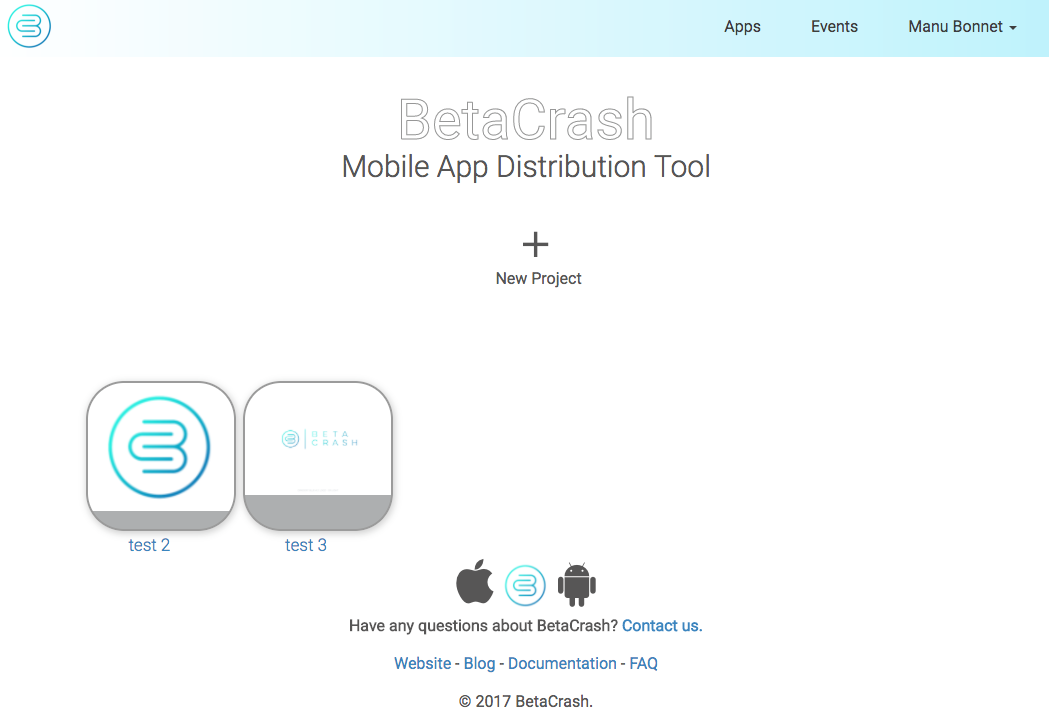The width and height of the screenshot is (1049, 717).
Task: Click the Android robot icon in footer
Action: click(x=577, y=585)
